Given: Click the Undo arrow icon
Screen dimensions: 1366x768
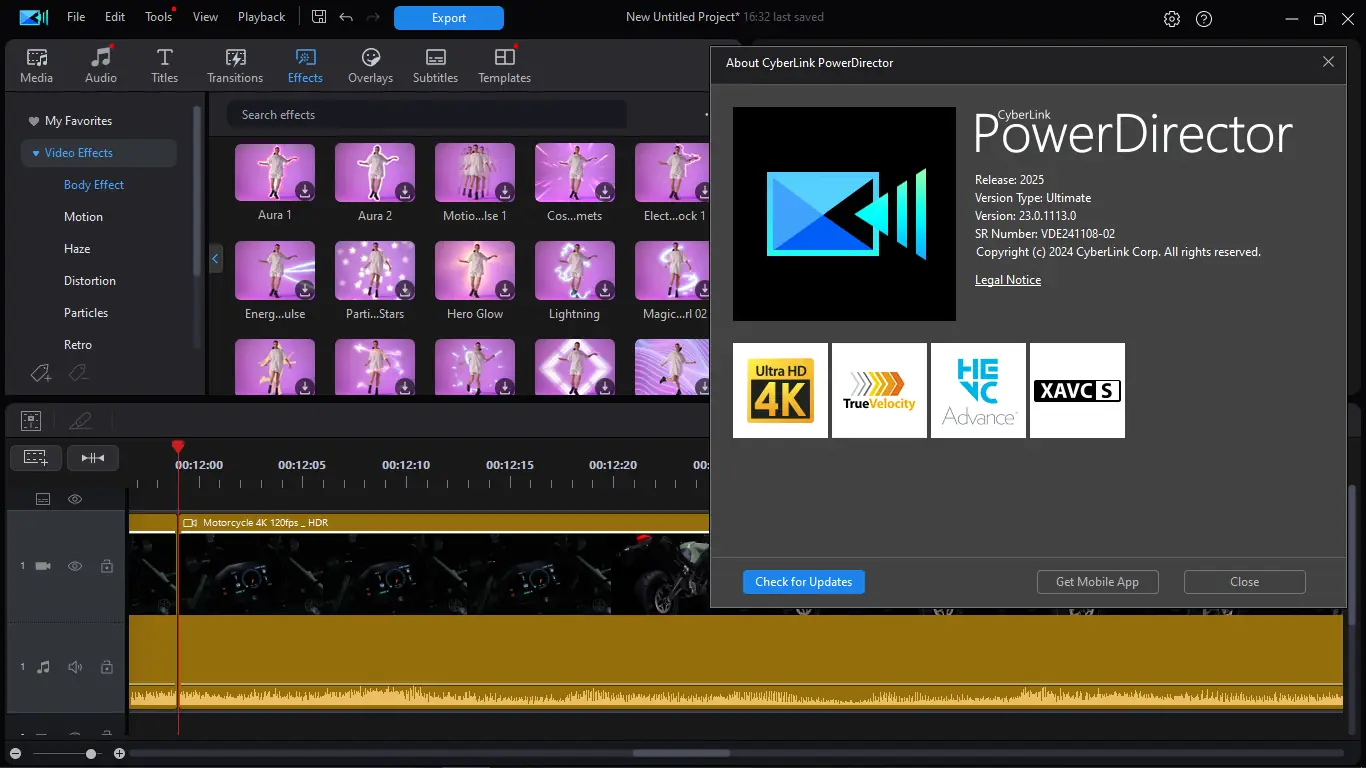Looking at the screenshot, I should point(346,17).
